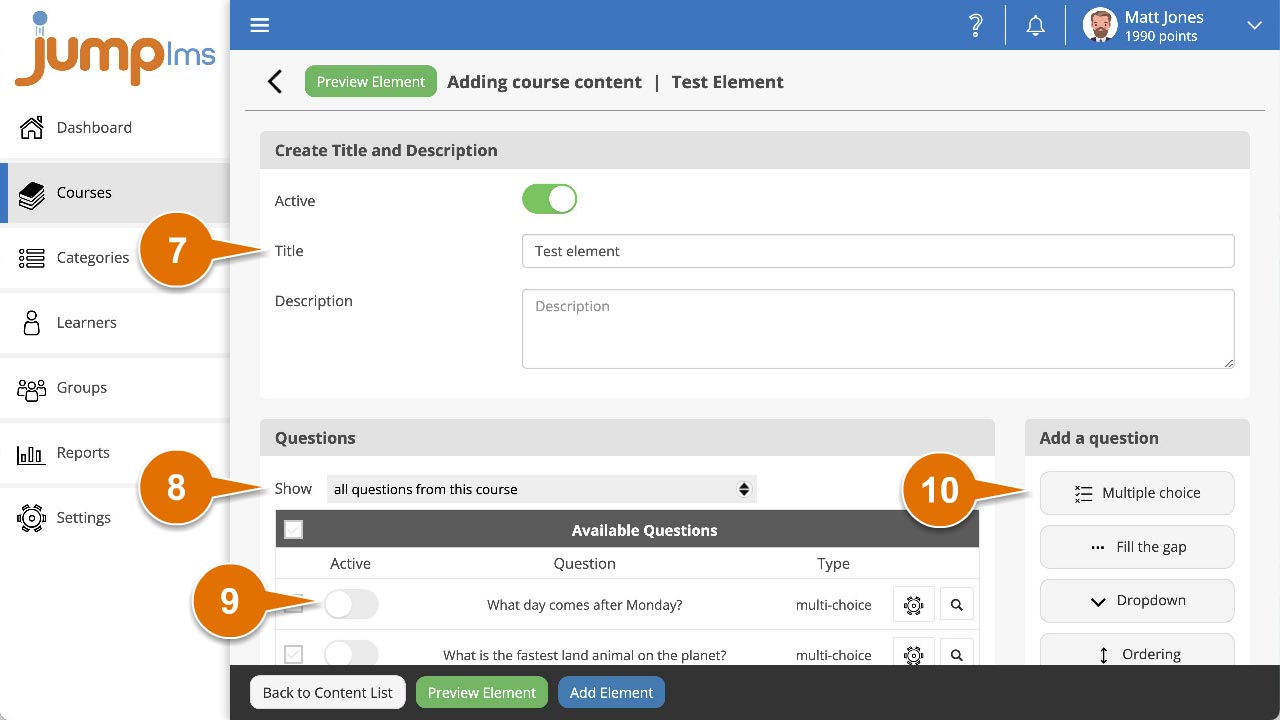Add a Fill the gap question
The image size is (1280, 720).
point(1137,547)
